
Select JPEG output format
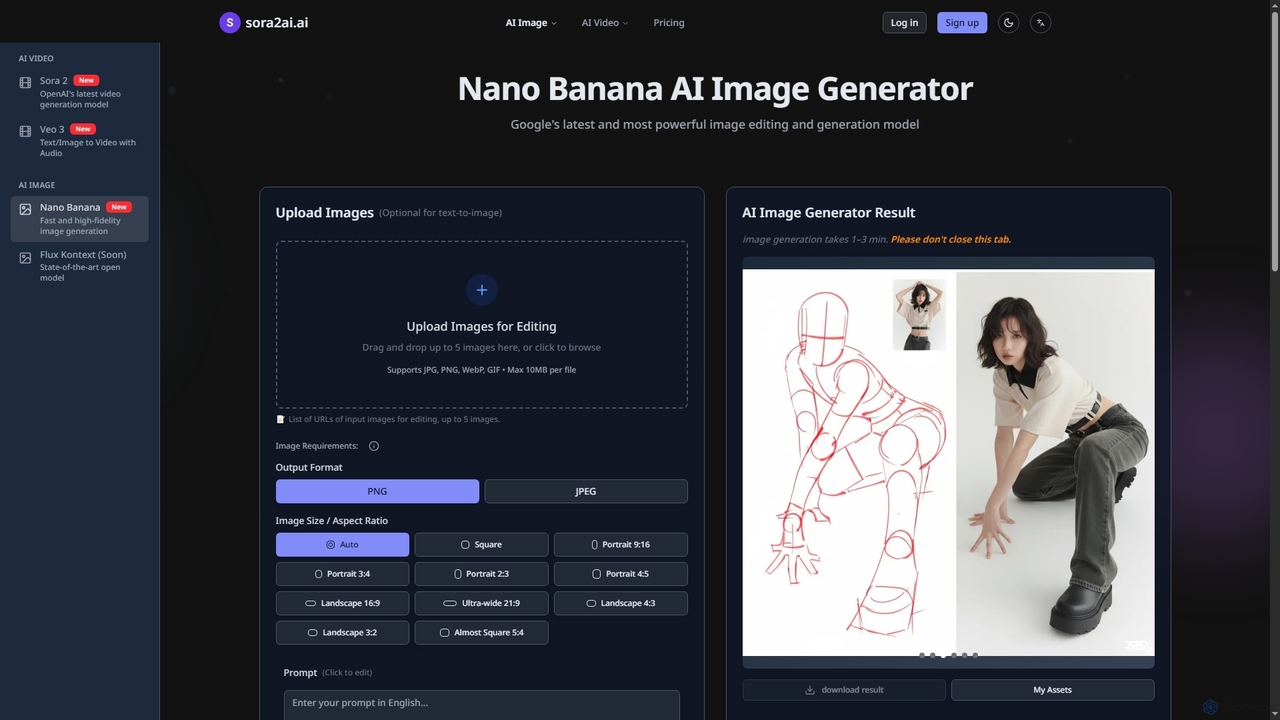point(586,491)
